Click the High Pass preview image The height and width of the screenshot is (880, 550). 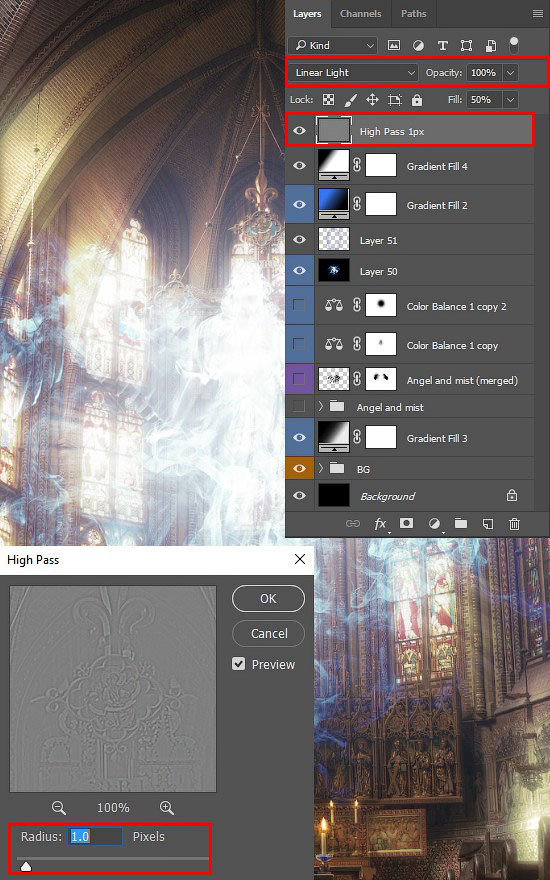pyautogui.click(x=113, y=689)
